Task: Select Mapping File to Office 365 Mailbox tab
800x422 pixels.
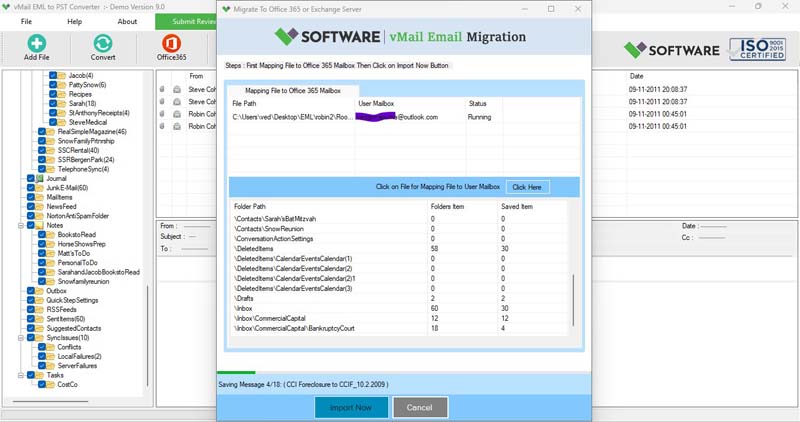Action: click(293, 90)
